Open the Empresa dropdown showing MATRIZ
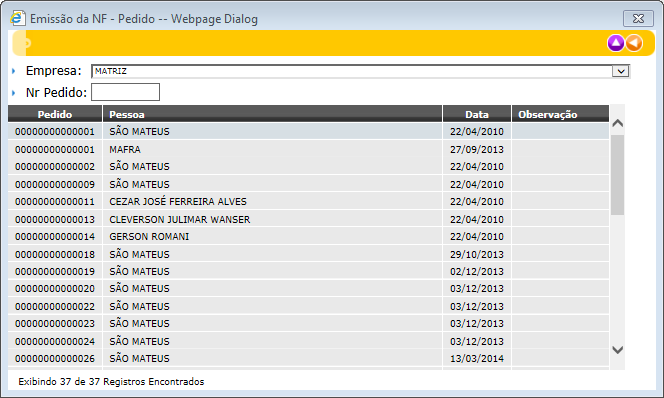The height and width of the screenshot is (398, 664). 360,71
